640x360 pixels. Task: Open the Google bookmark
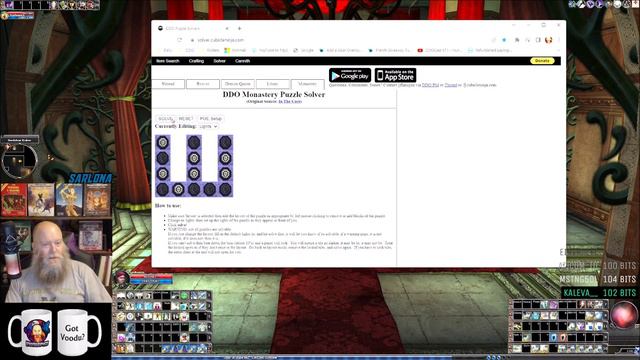pos(304,50)
